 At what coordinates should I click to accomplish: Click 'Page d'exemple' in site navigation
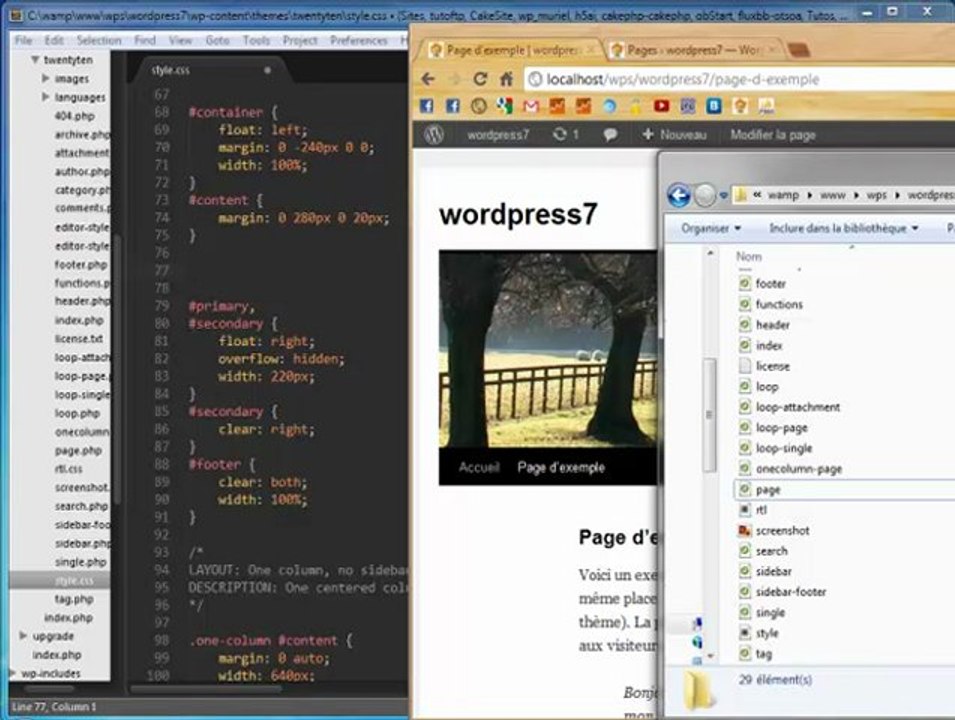coord(561,467)
